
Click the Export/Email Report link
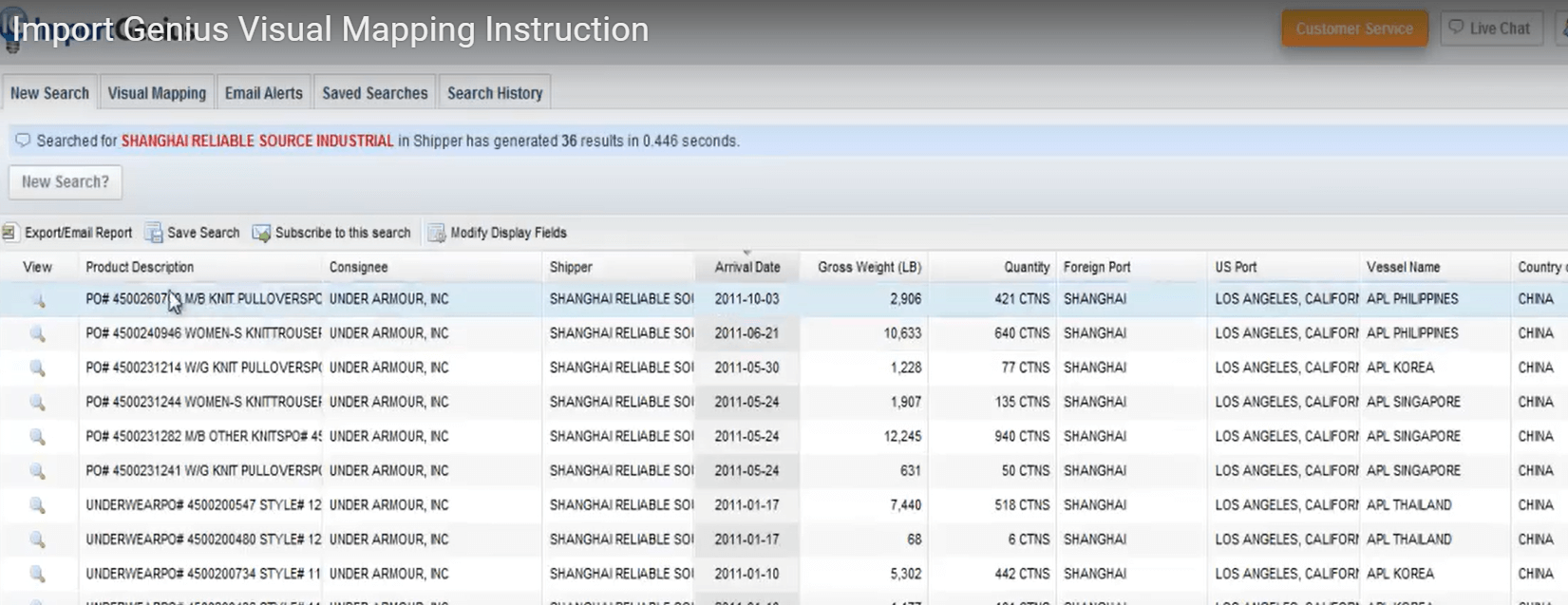pos(78,233)
